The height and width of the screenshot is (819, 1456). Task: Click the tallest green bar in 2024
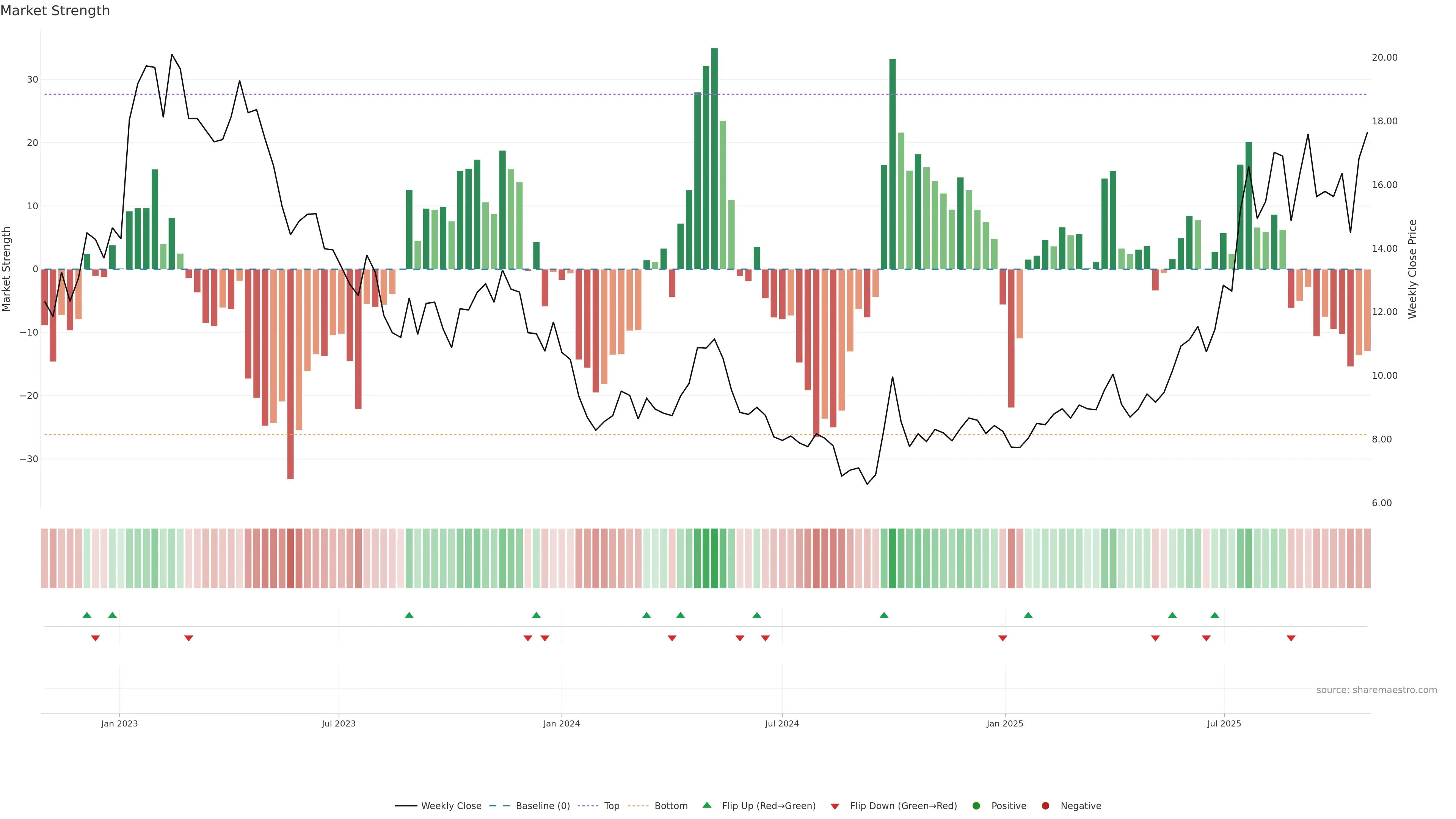(714, 158)
